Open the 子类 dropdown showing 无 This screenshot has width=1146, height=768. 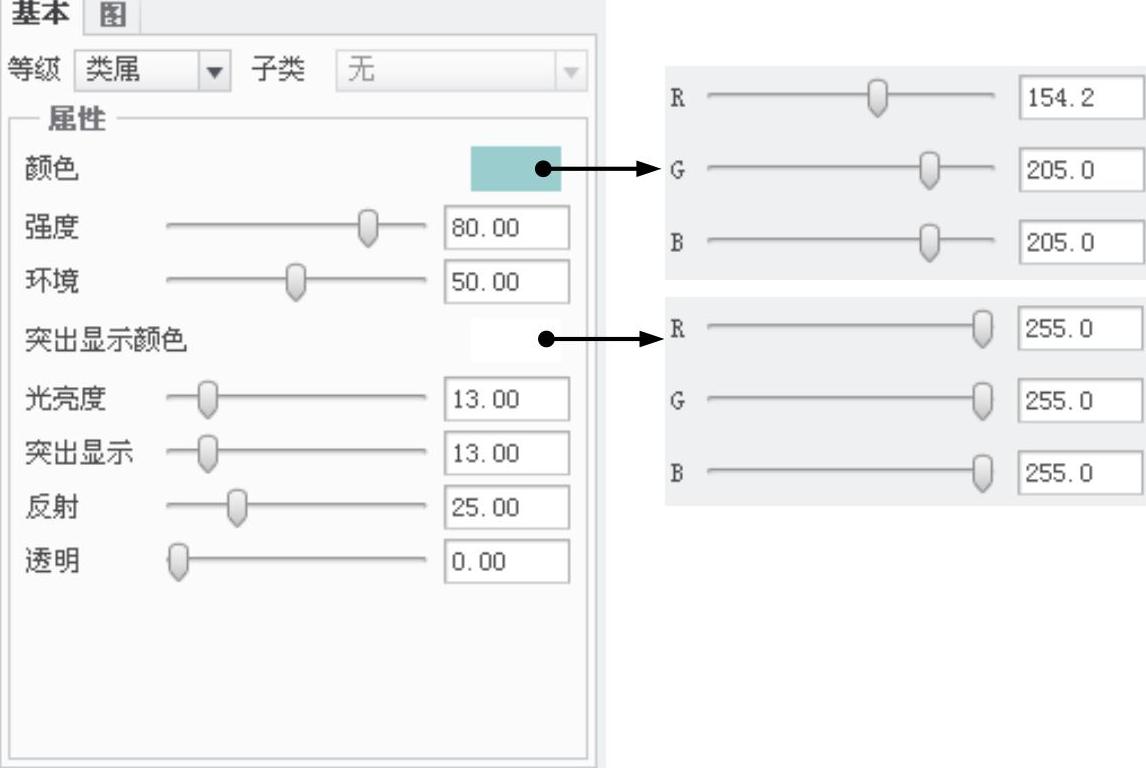(x=461, y=71)
